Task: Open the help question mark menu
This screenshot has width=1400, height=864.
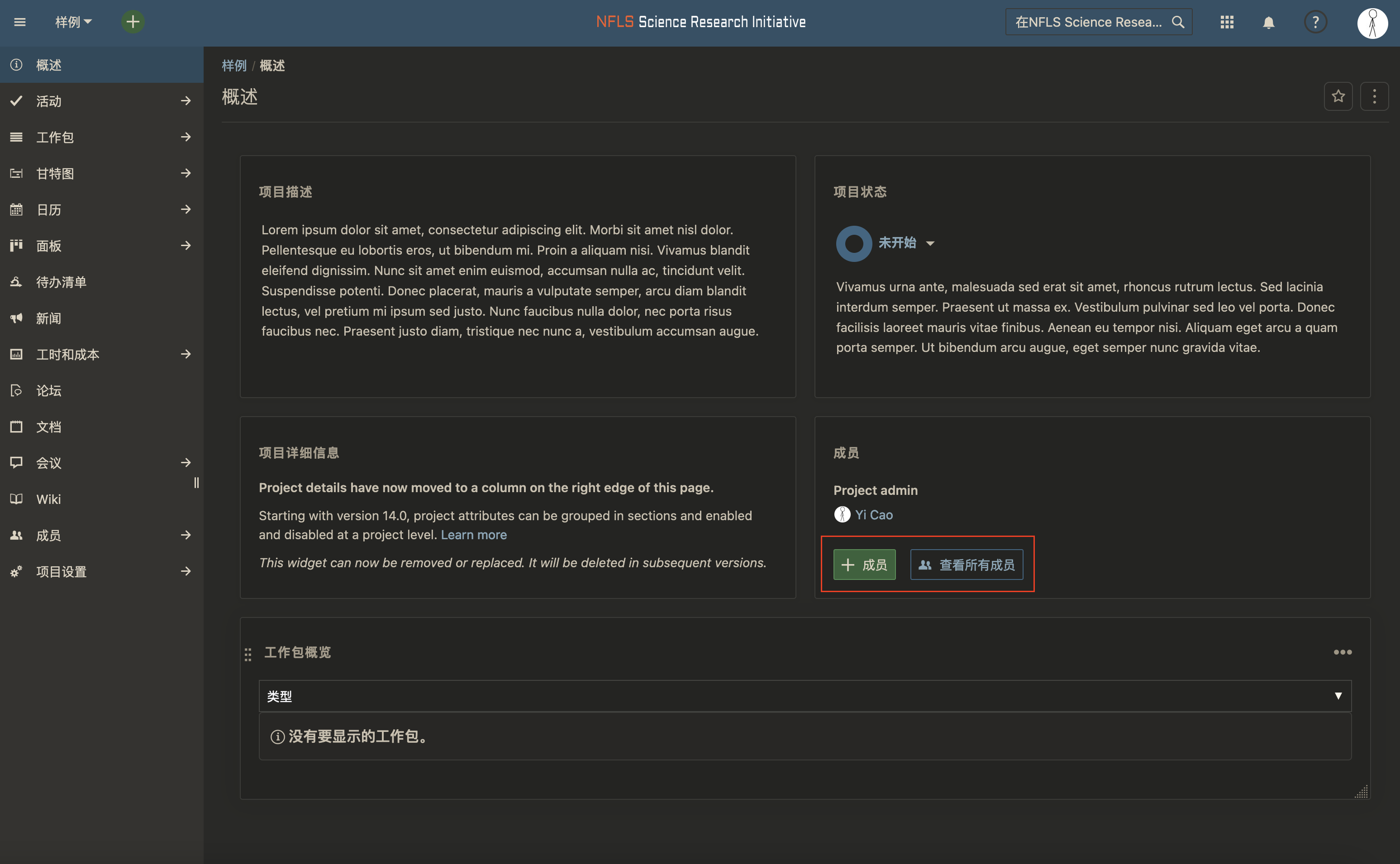Action: coord(1315,22)
